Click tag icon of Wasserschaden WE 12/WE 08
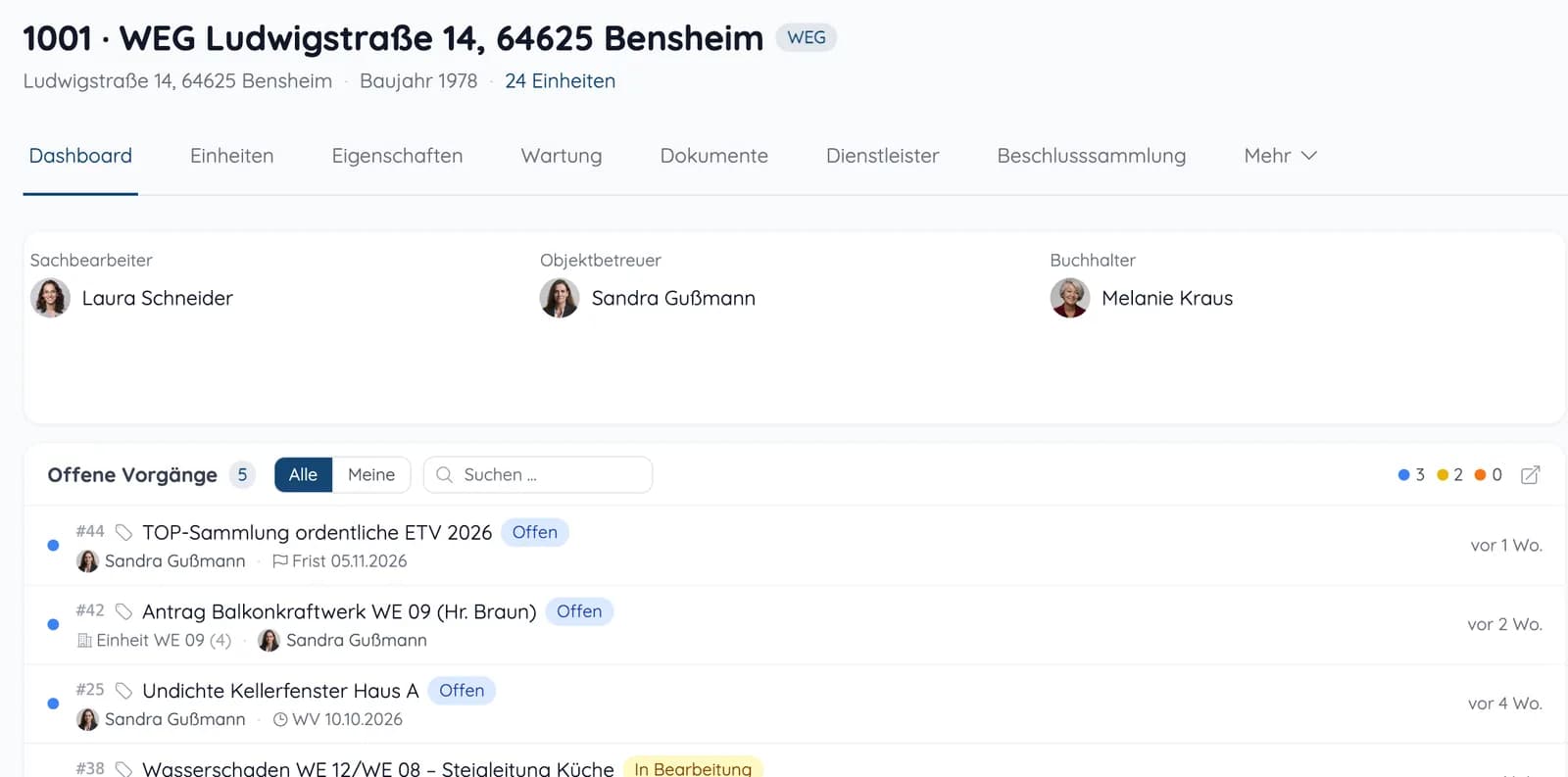 tap(123, 769)
